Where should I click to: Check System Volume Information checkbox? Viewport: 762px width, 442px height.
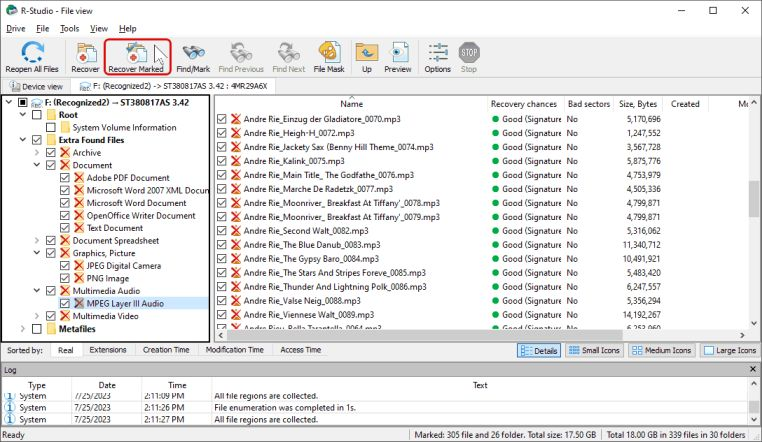tap(51, 128)
